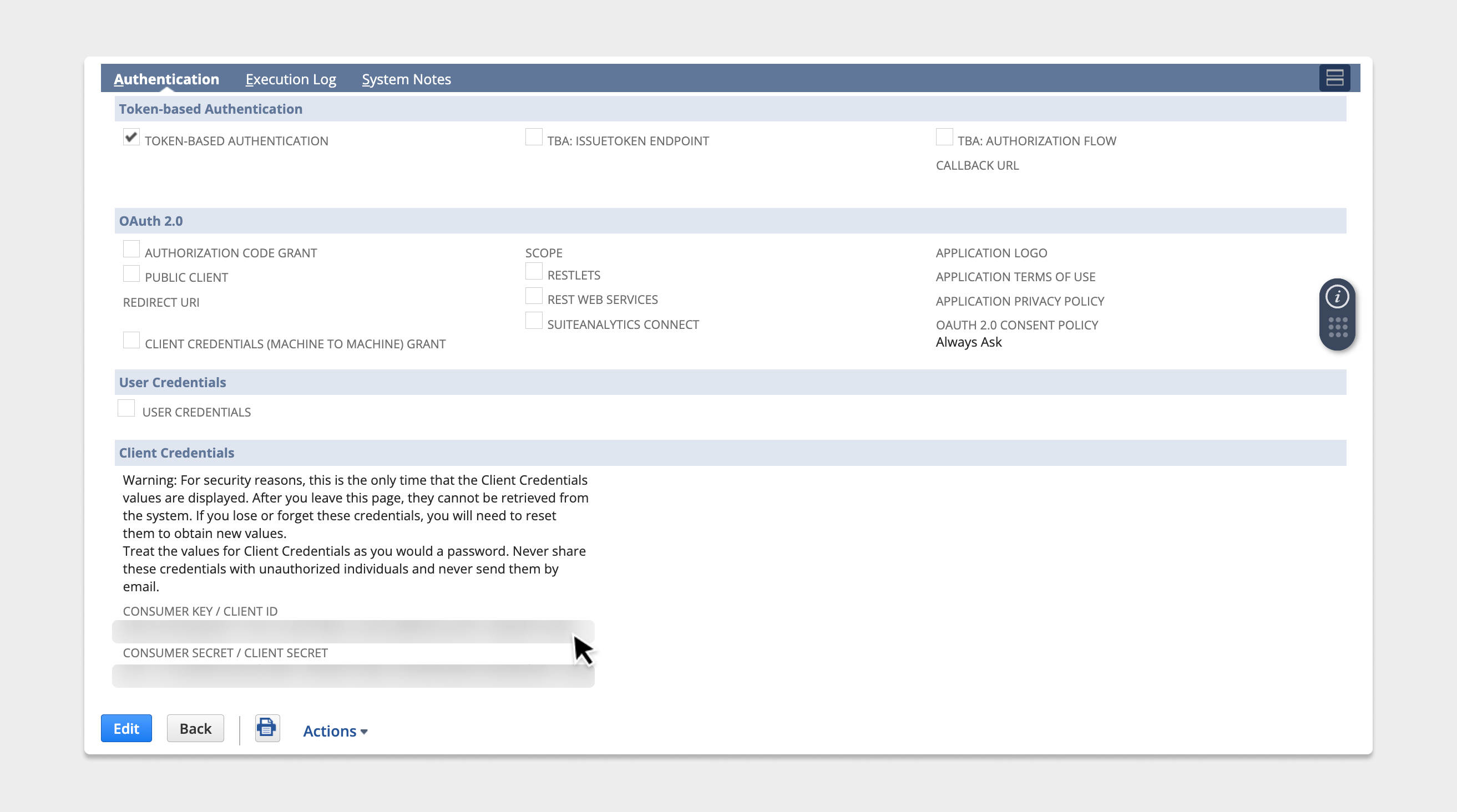Enable REST Web Services scope
Screen dimensions: 1457x812
(x=534, y=296)
